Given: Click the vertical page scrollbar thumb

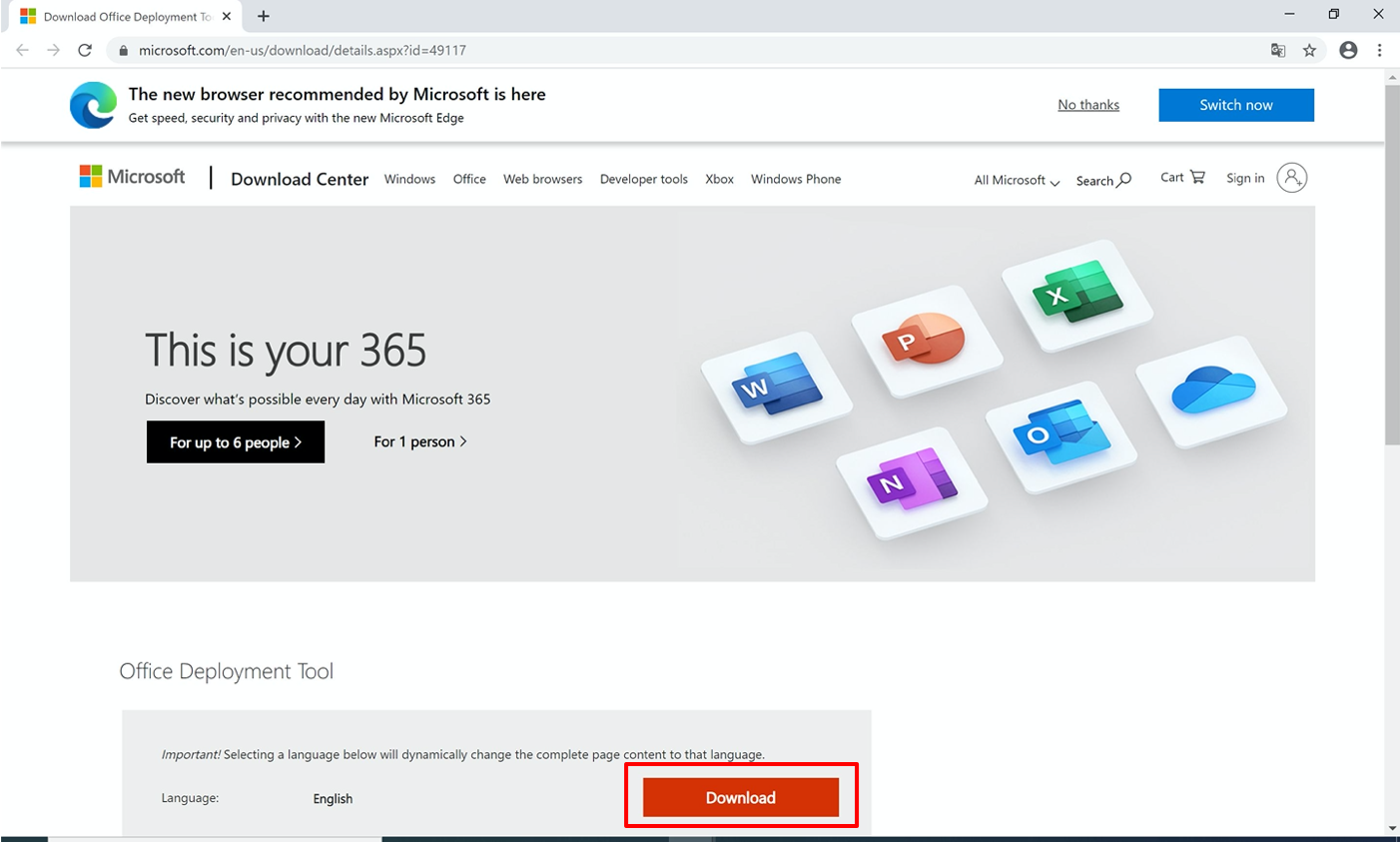Looking at the screenshot, I should point(1392,265).
